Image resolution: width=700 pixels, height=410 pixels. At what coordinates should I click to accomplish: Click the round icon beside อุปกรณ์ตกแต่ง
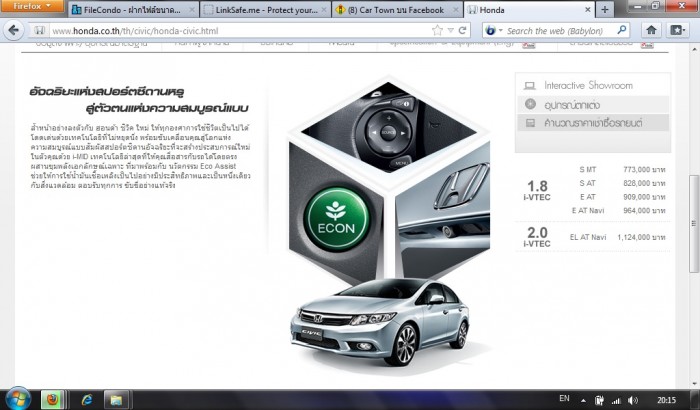pos(530,104)
